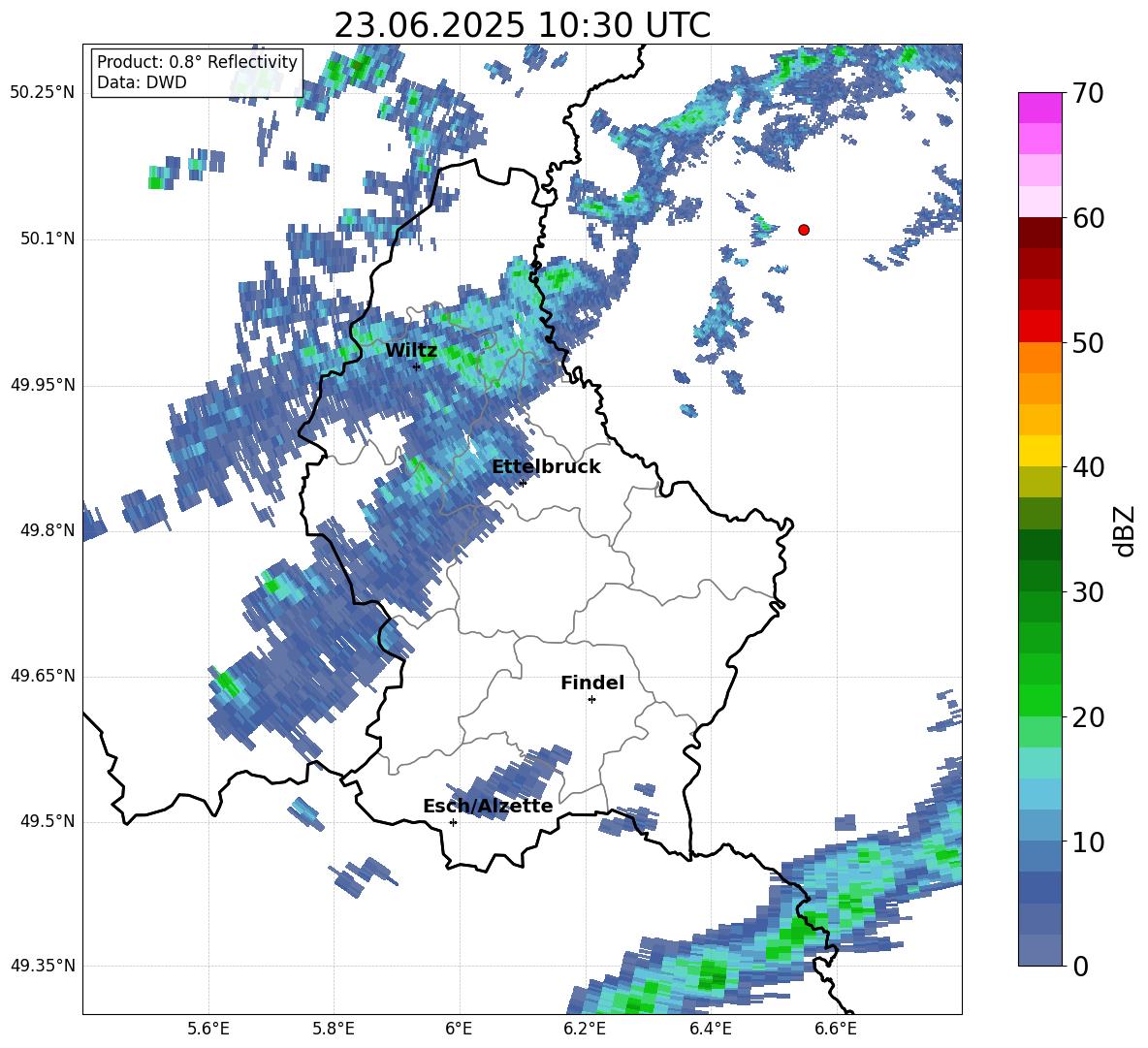Click the 6.2°E longitude label
Viewport: 1148px width, 1048px height.
click(585, 1030)
